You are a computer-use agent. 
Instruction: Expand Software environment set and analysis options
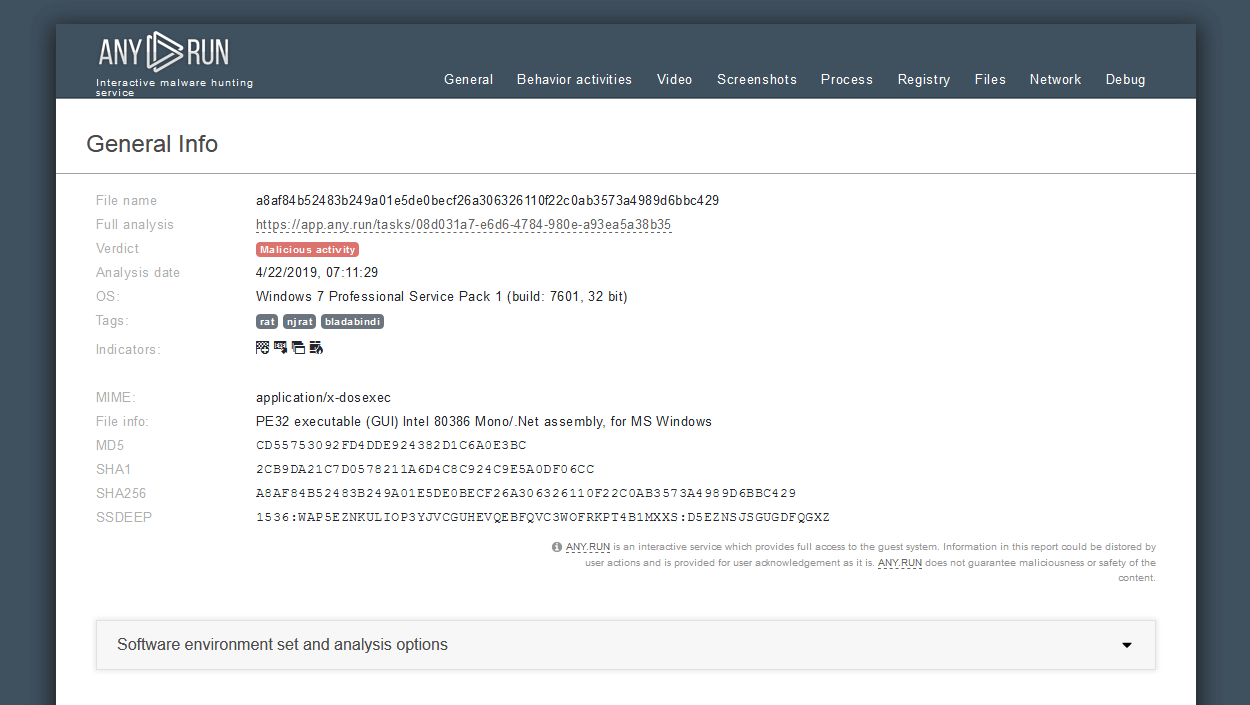[626, 645]
